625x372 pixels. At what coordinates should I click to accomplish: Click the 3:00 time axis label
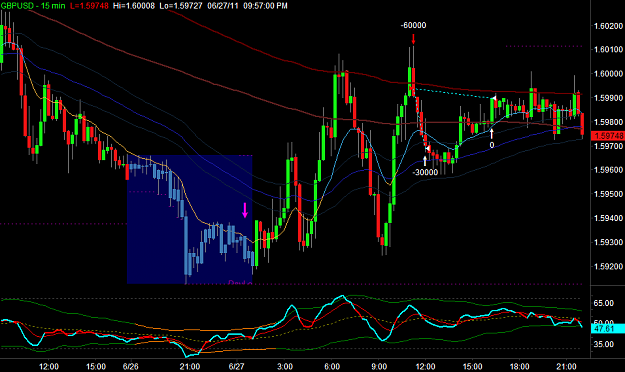[x=285, y=366]
